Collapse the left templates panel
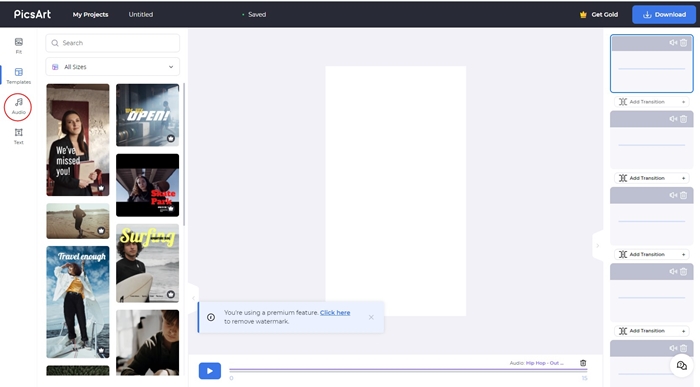The image size is (700, 387). [x=193, y=298]
